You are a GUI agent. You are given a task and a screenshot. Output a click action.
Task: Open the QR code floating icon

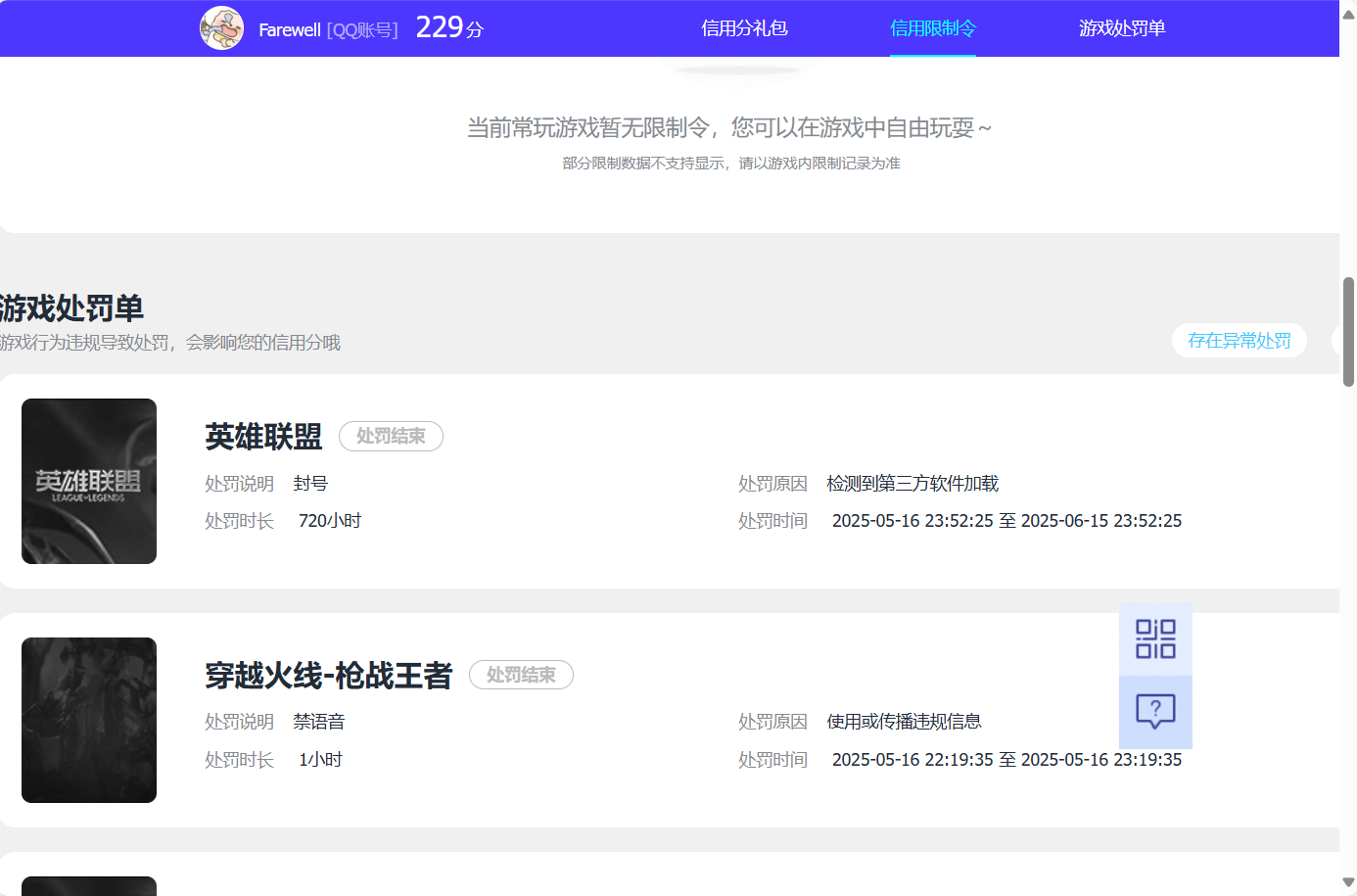coord(1155,638)
